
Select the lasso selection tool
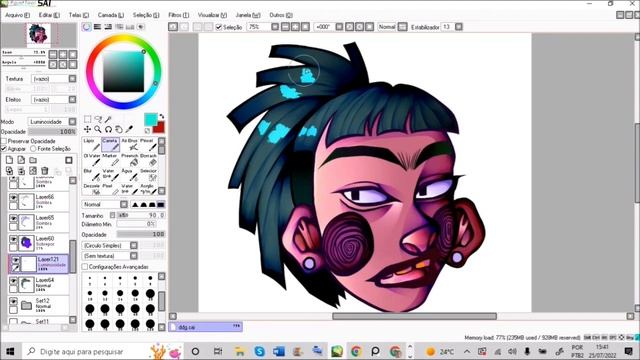98,119
